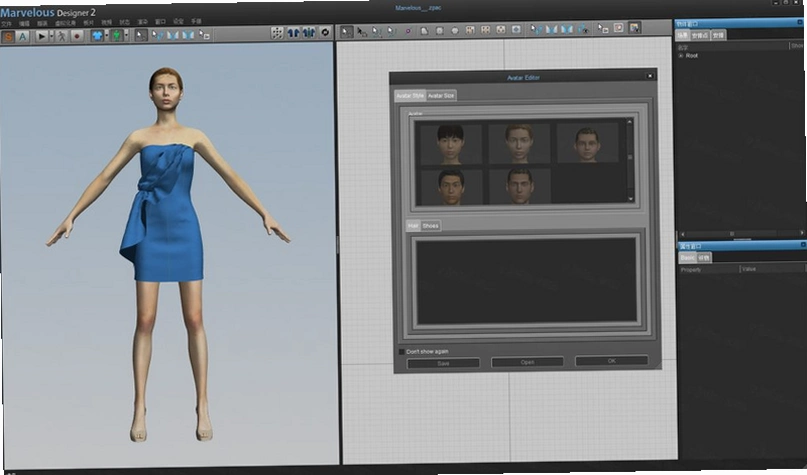Screen dimensions: 807x475
Task: Click OK in the Avatar Editor
Action: tap(611, 361)
